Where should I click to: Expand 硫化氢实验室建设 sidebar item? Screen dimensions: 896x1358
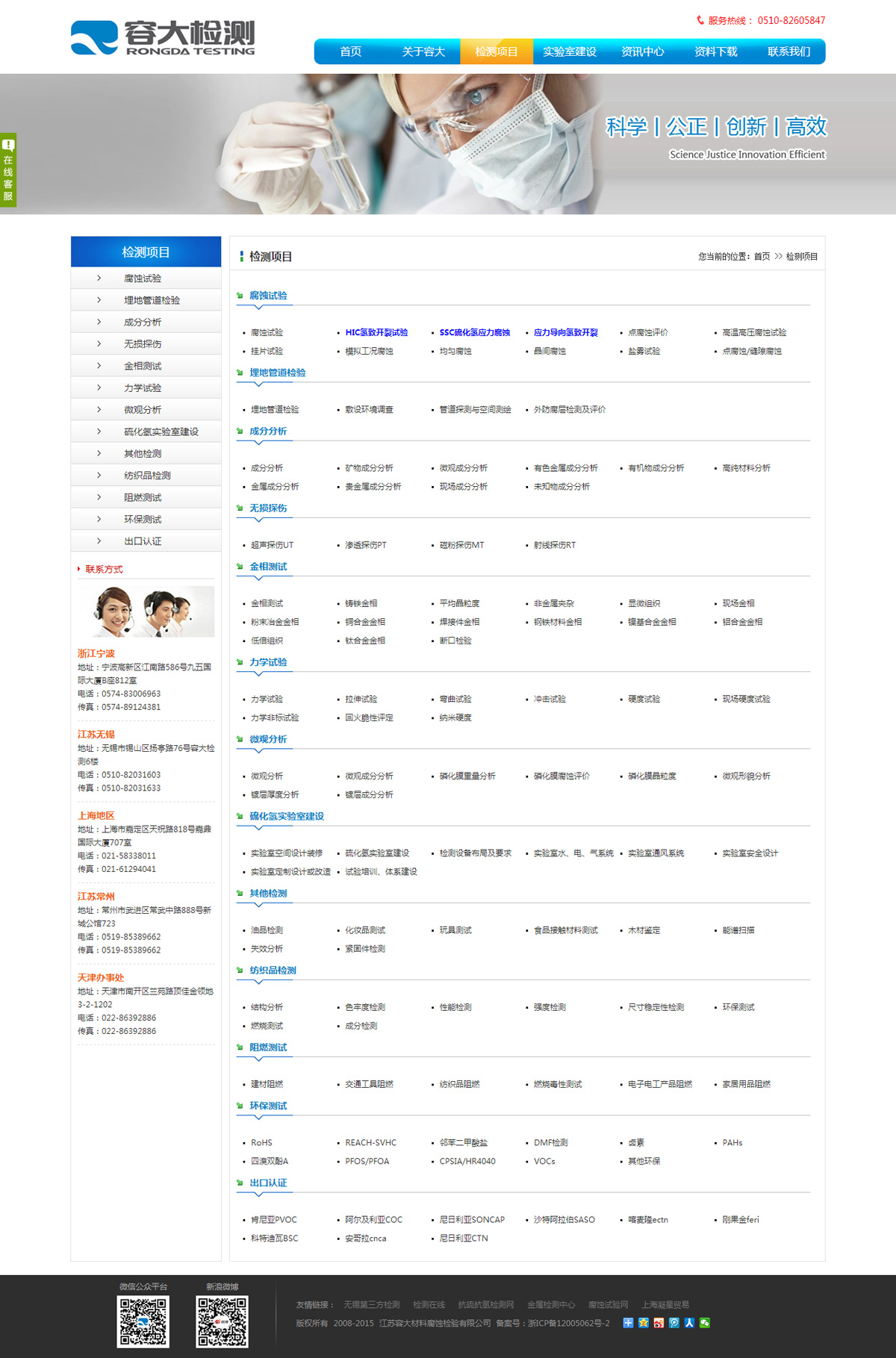pyautogui.click(x=161, y=432)
